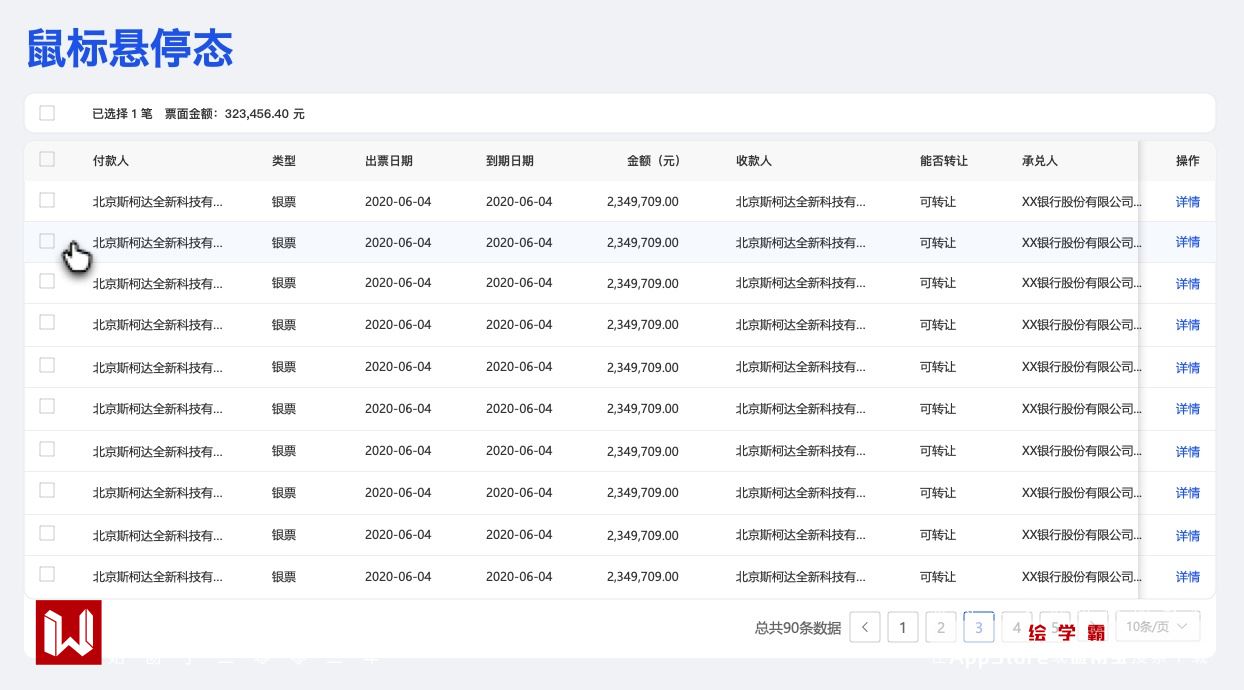This screenshot has width=1244, height=690.
Task: Jump to page 1 in pagination
Action: tap(903, 627)
